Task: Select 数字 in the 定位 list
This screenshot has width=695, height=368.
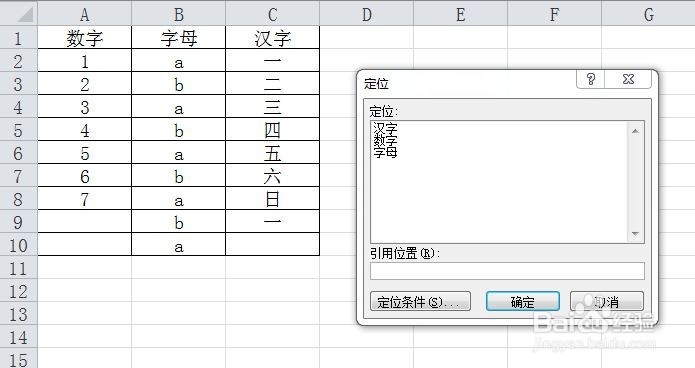Action: point(385,141)
